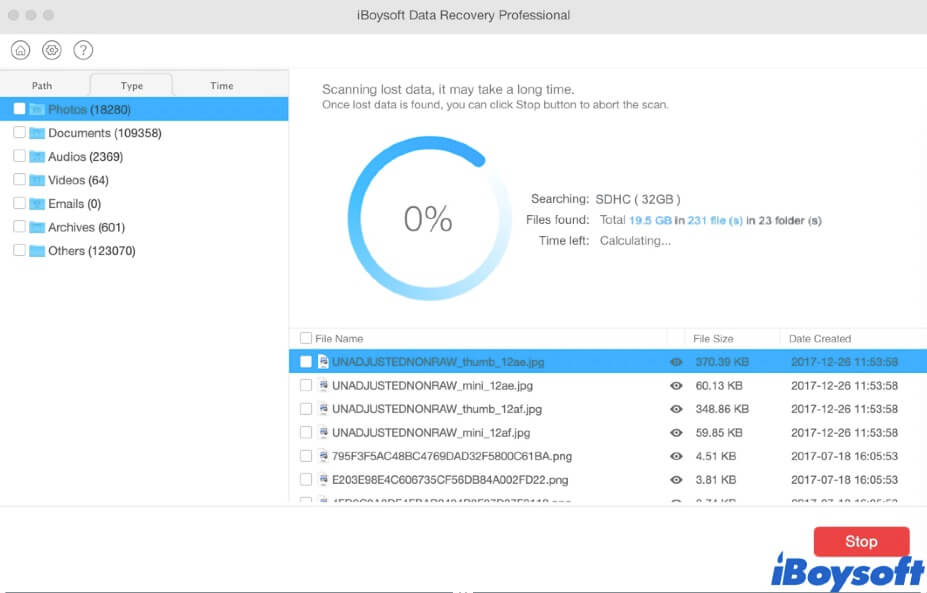Click the 60.13 KB file size cell
The image size is (927, 593).
click(719, 385)
